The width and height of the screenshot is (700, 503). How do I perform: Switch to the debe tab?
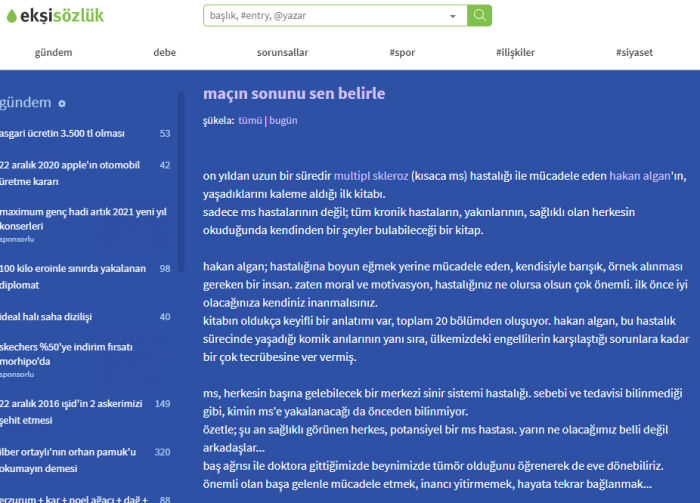[x=165, y=52]
